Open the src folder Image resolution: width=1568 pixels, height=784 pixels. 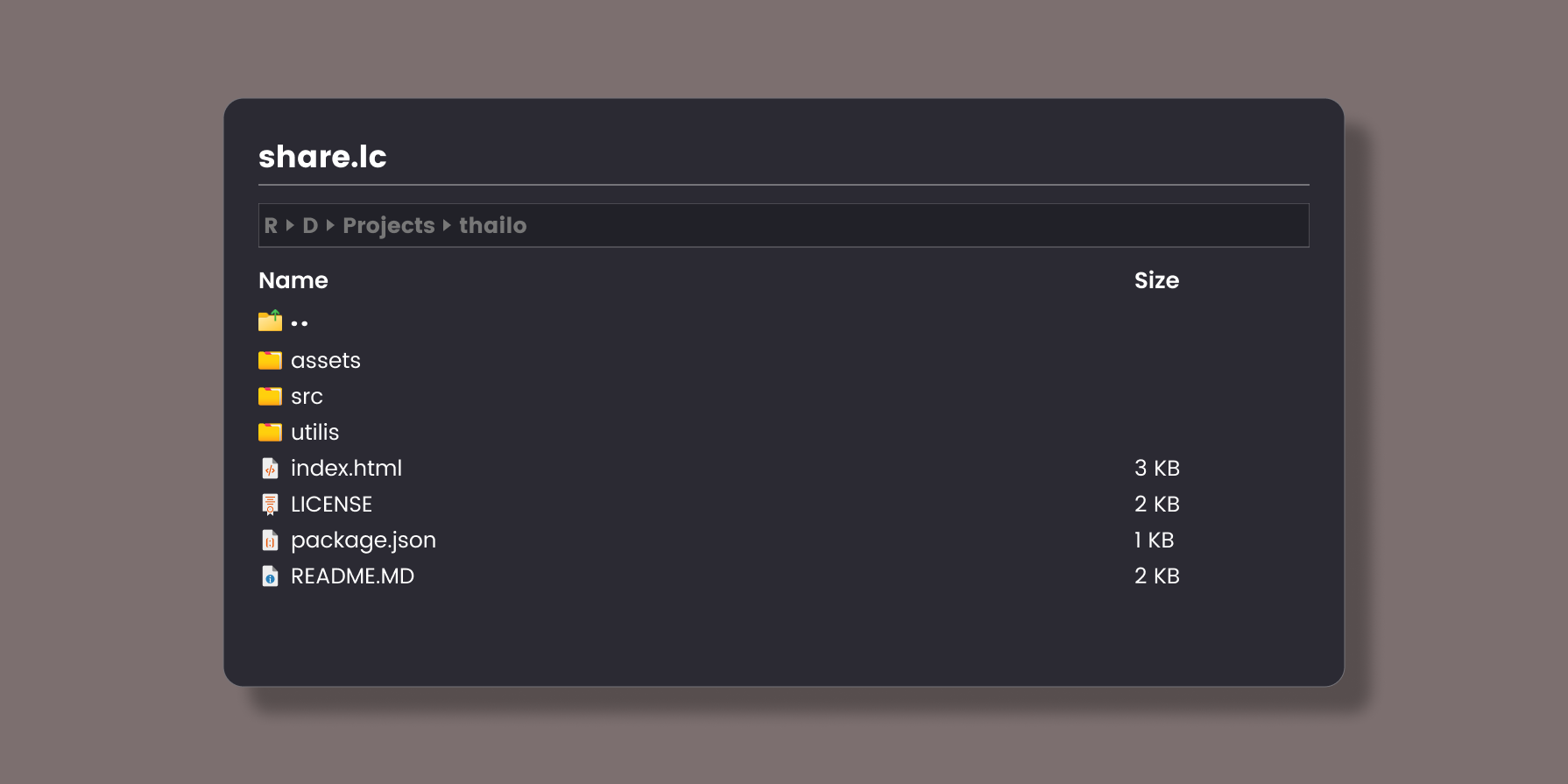coord(307,397)
